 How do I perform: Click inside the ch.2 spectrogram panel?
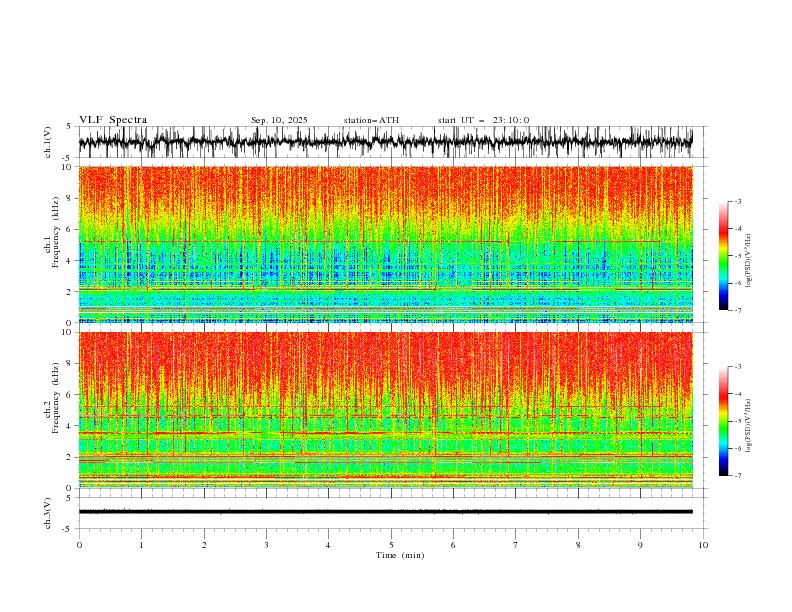coord(385,410)
